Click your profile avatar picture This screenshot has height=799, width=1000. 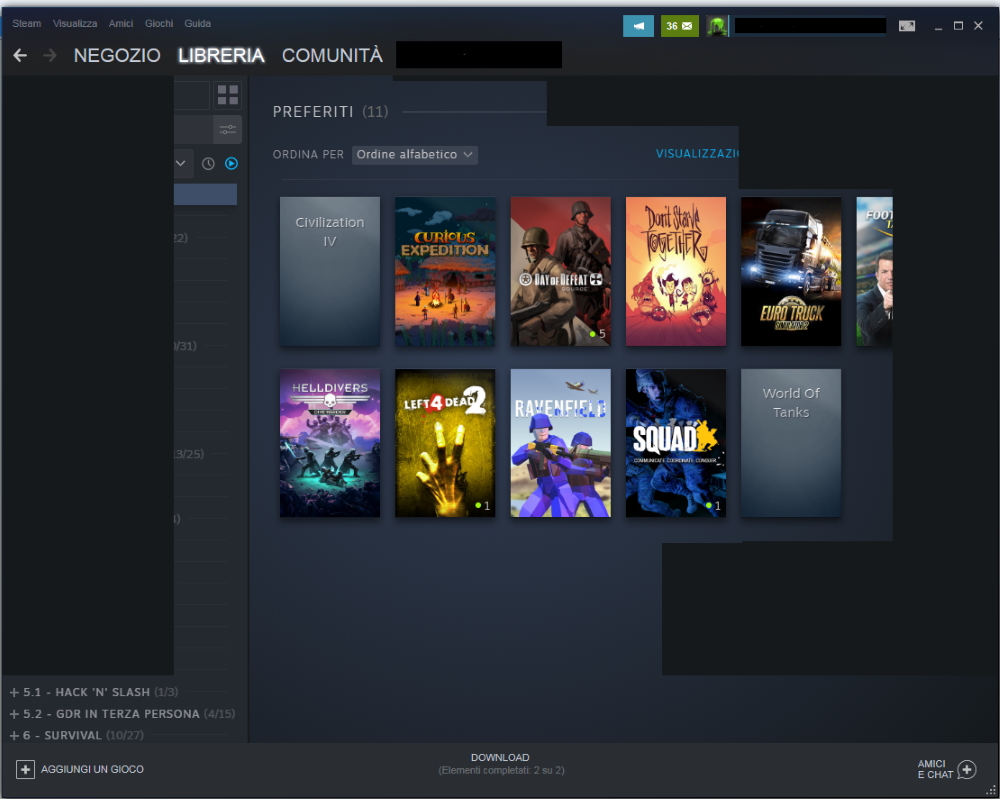tap(717, 25)
